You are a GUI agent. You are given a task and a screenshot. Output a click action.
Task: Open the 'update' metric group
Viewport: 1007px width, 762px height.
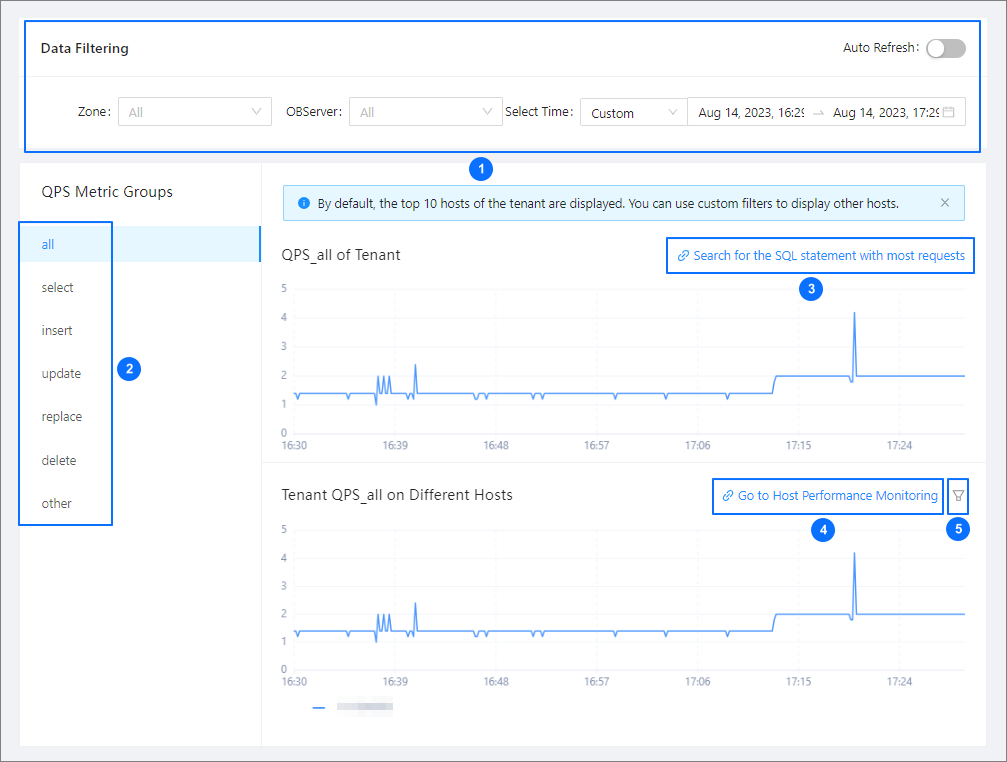[61, 373]
